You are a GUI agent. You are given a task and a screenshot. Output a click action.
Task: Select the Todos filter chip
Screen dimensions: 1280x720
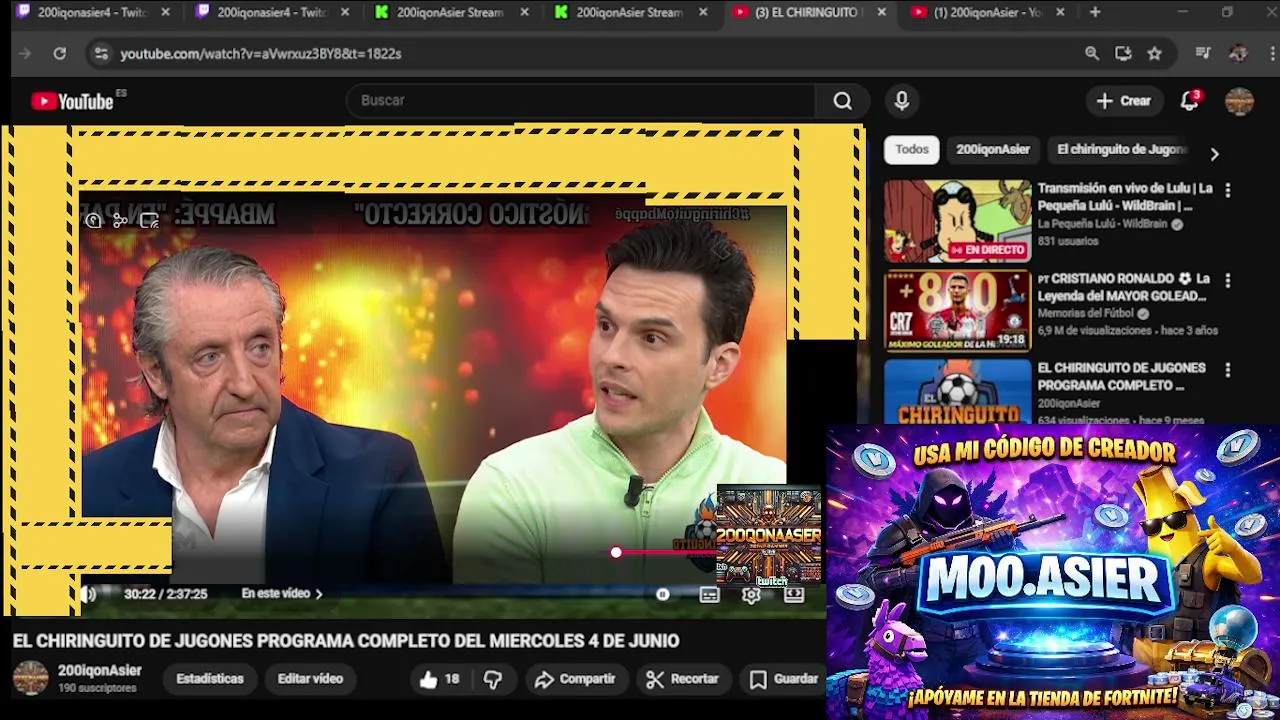click(x=912, y=150)
